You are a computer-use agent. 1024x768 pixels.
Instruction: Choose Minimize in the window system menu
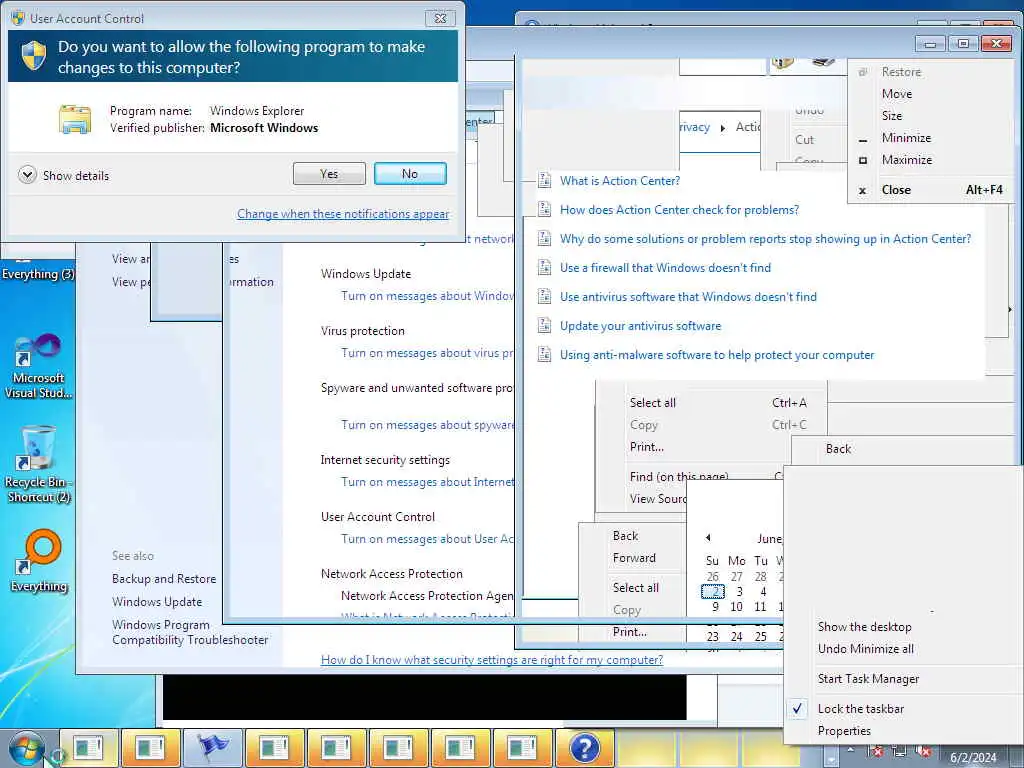click(906, 138)
